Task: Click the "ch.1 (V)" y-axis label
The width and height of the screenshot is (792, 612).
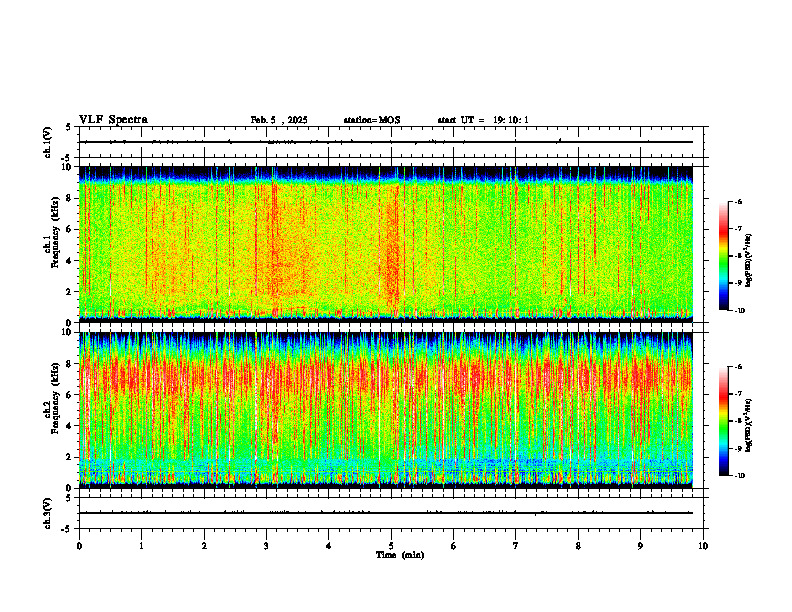Action: point(48,142)
